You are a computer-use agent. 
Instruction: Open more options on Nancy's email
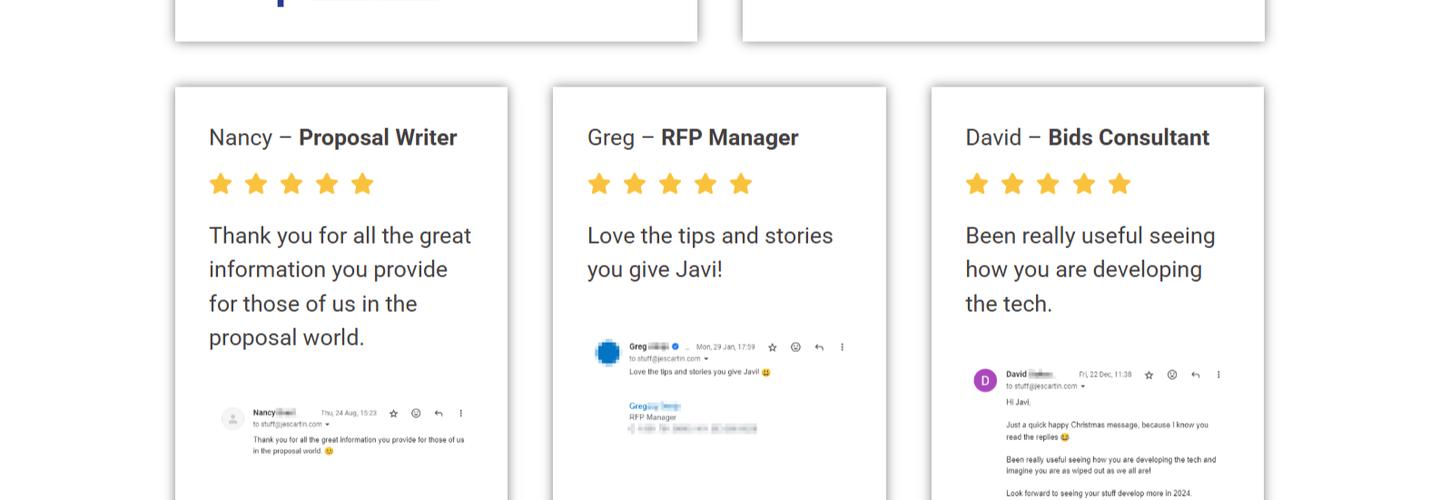461,413
